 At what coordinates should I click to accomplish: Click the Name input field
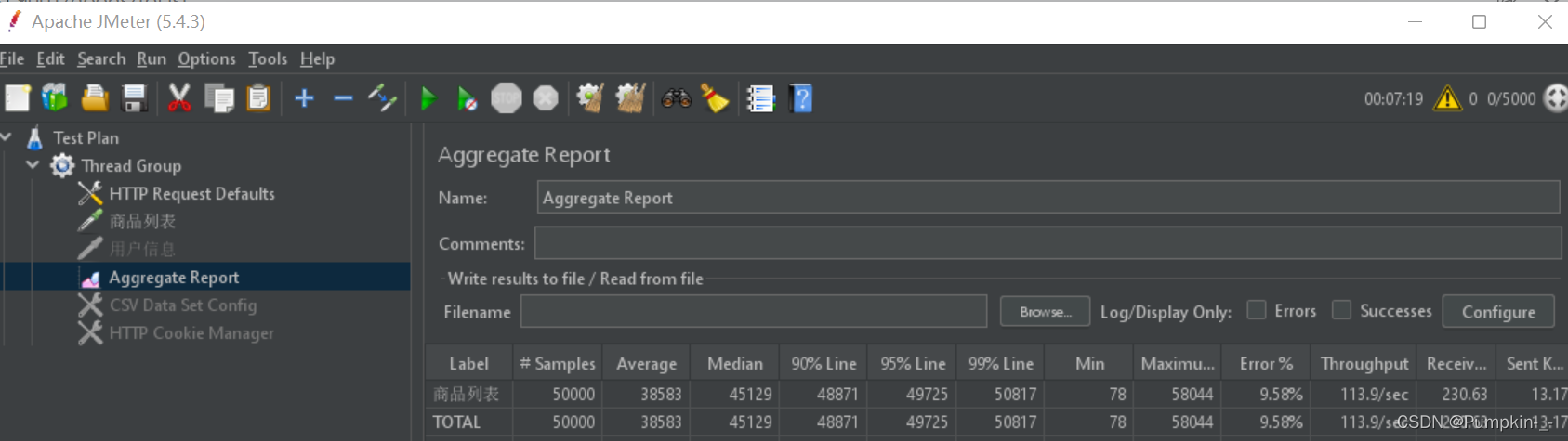point(1048,198)
